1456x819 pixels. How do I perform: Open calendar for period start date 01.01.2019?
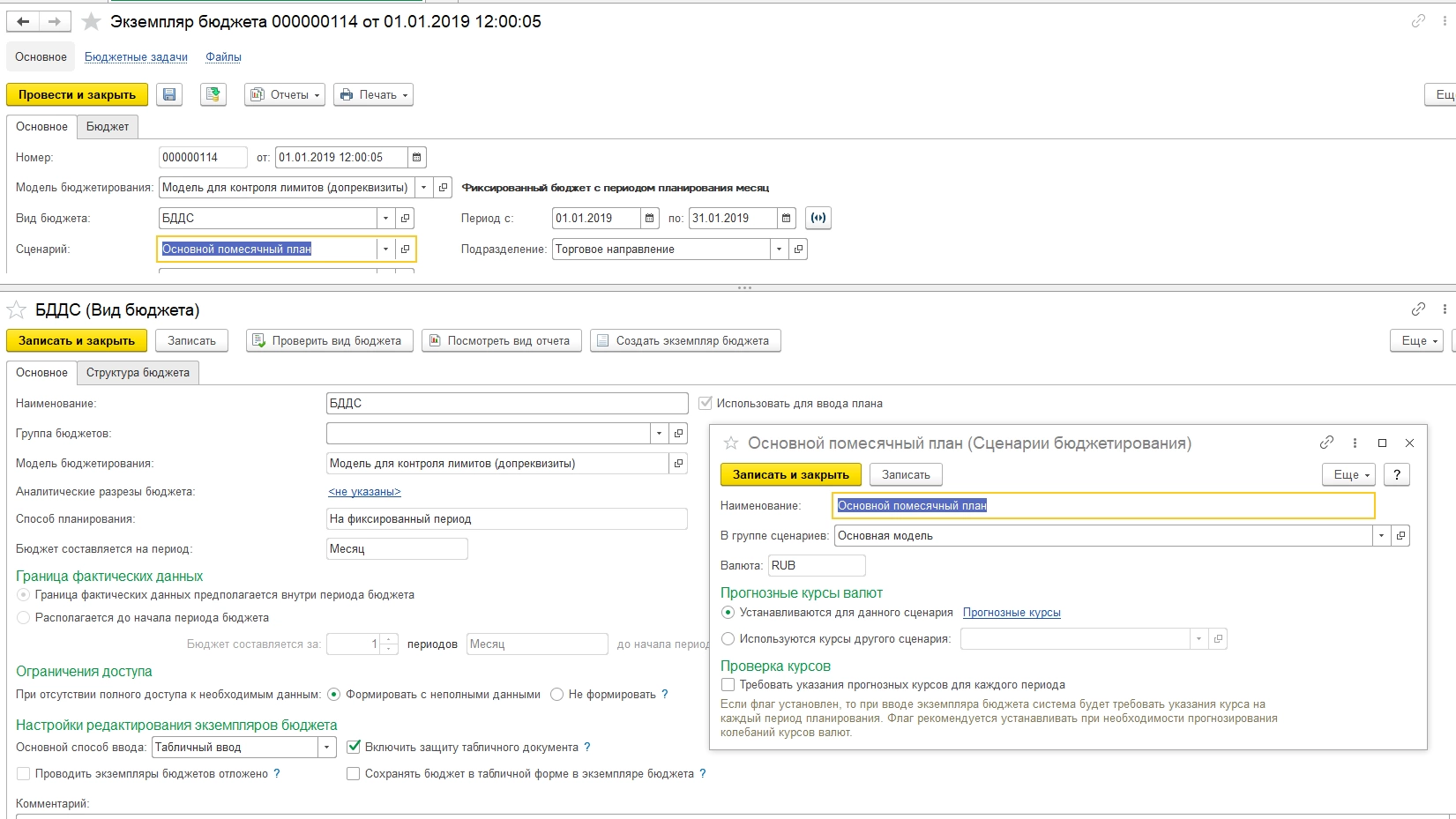coord(650,218)
